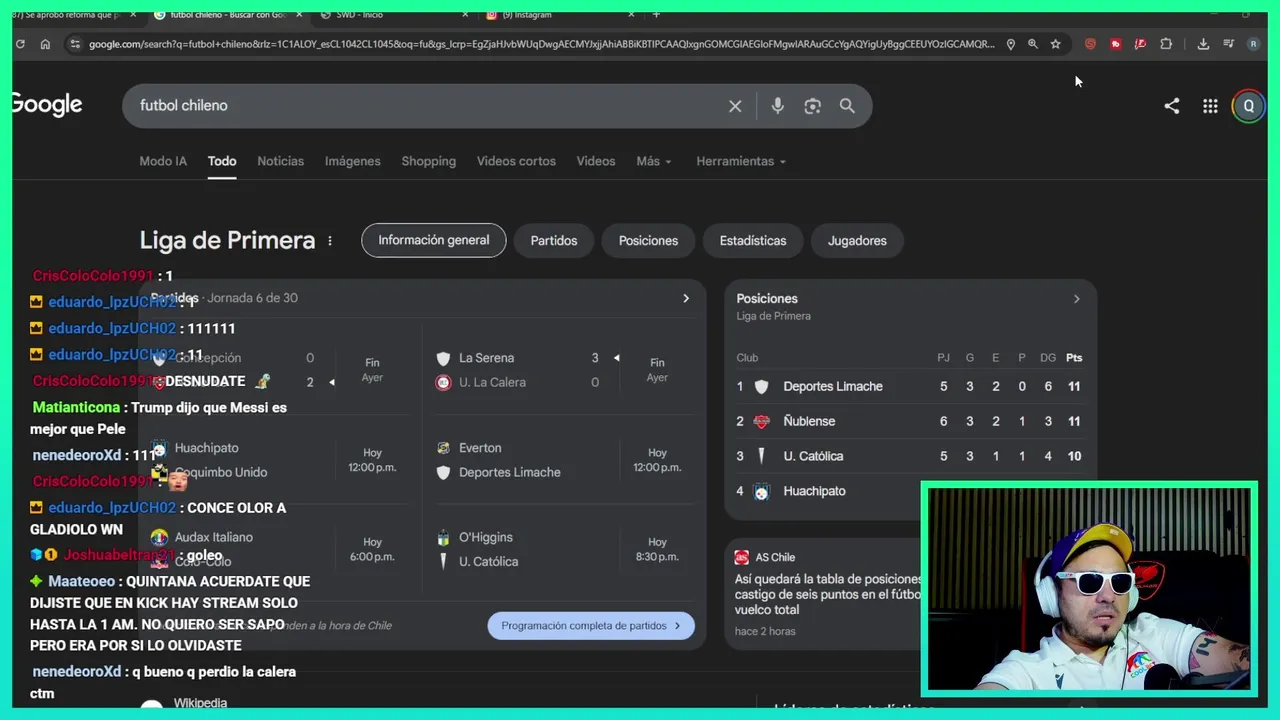Select the Partidos chip
The image size is (1280, 720).
[x=554, y=241]
